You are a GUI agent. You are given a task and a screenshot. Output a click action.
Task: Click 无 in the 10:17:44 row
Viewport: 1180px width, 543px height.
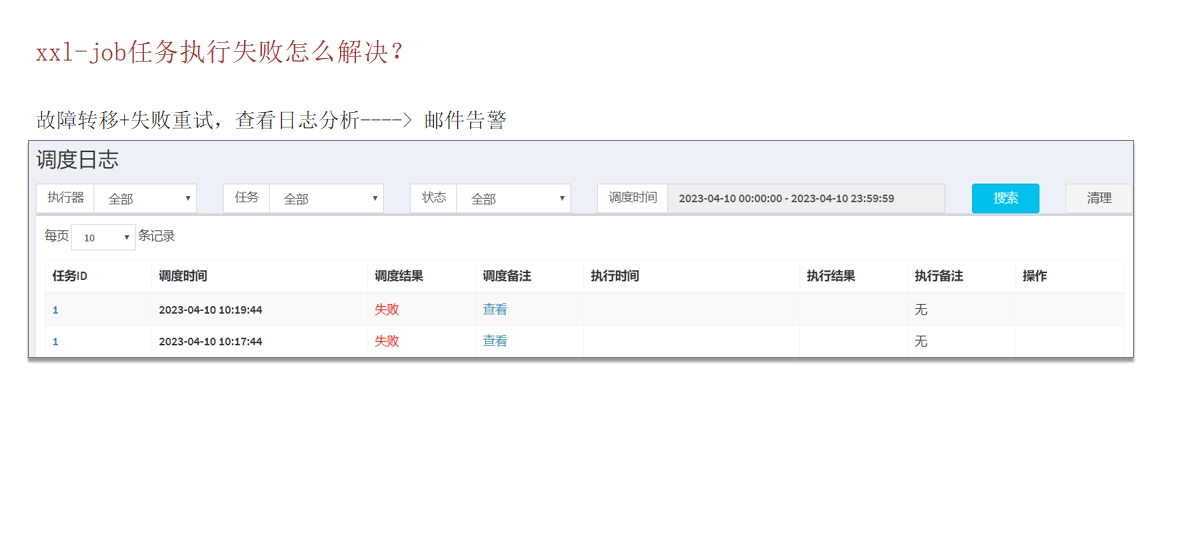coord(921,341)
